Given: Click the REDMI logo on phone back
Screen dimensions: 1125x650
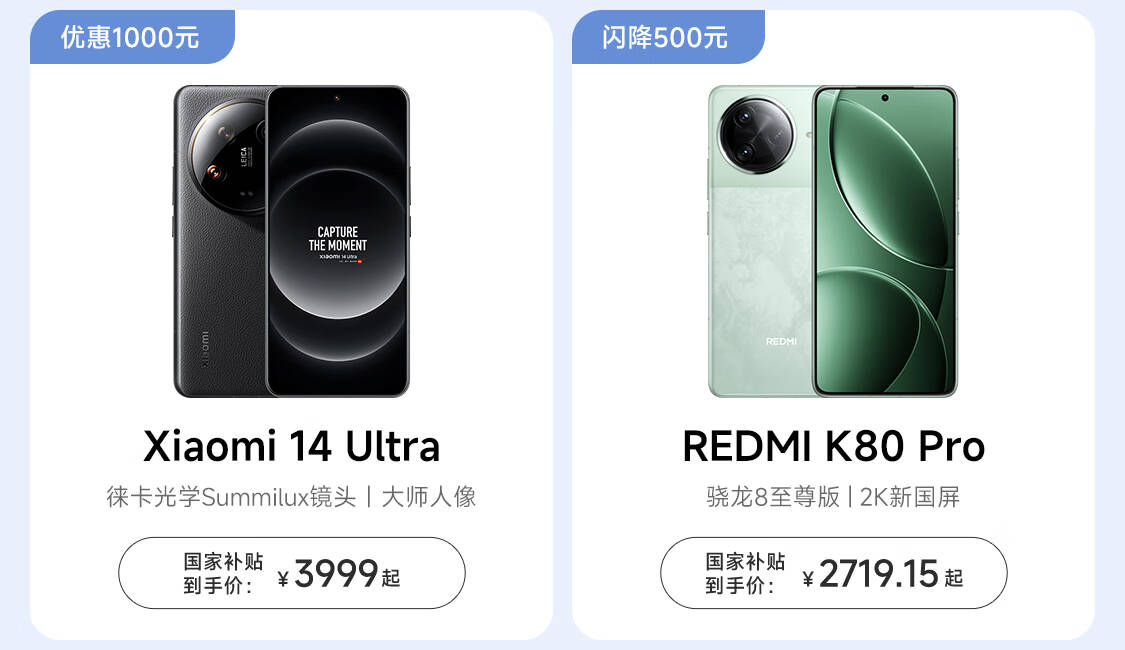Looking at the screenshot, I should (781, 342).
